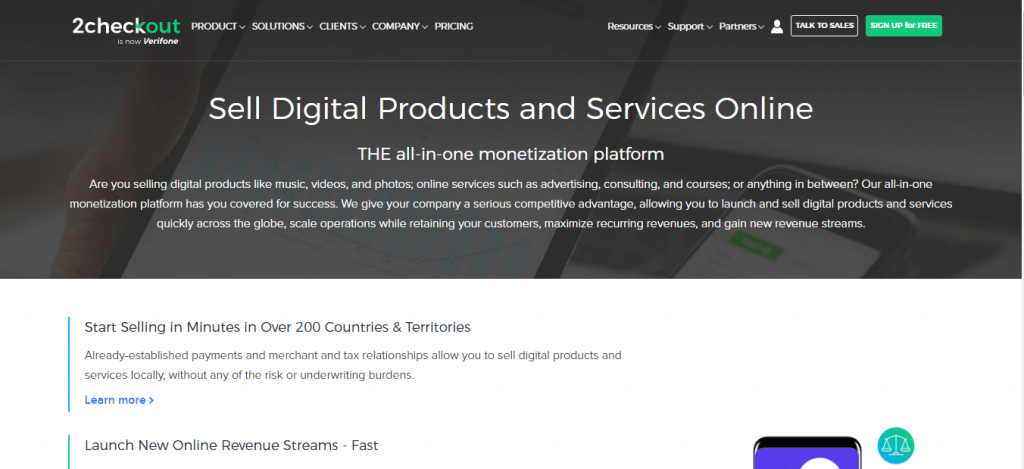1024x469 pixels.
Task: Open the PRICING page
Action: point(454,27)
